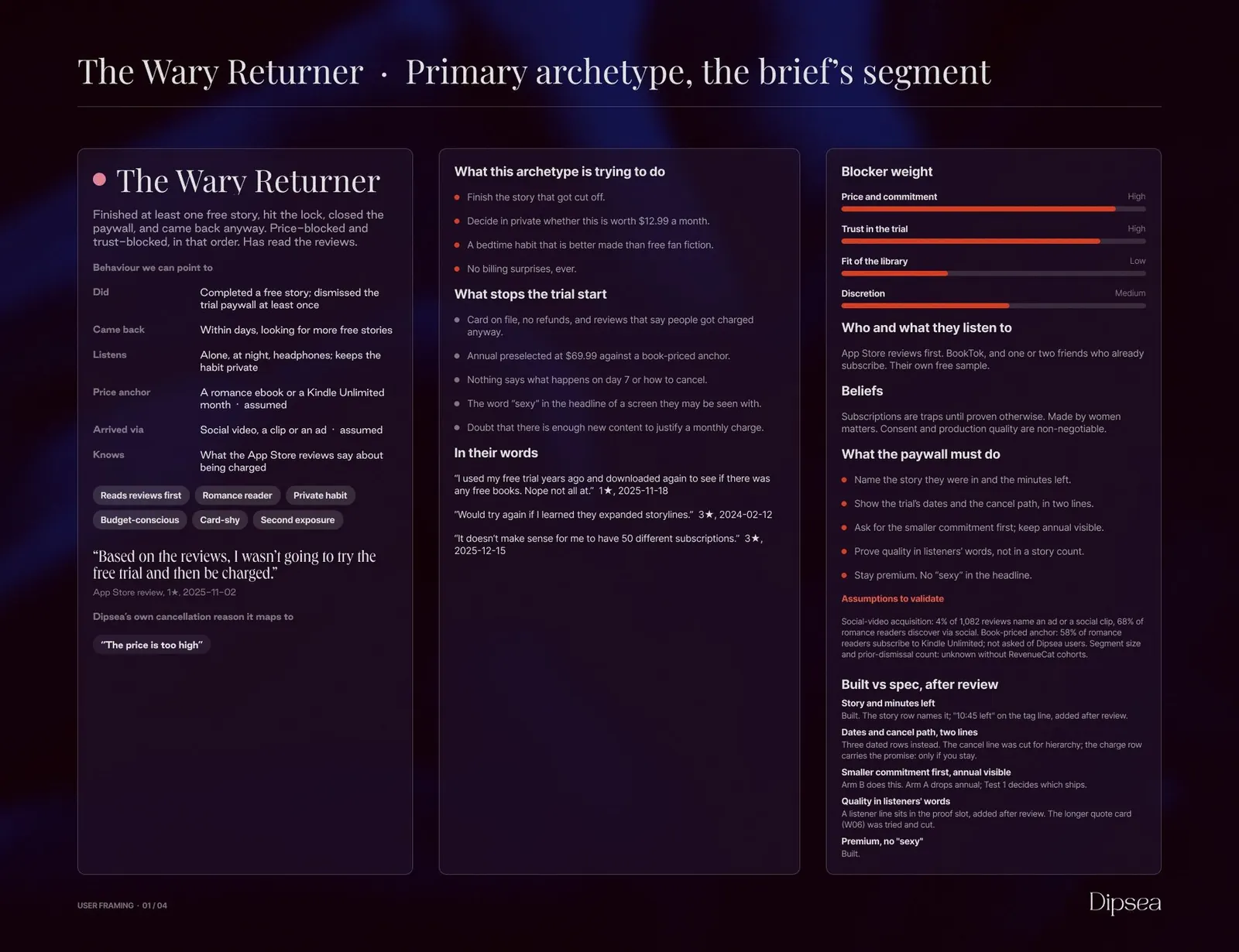Select the "Budget-conscious" tag
The width and height of the screenshot is (1239, 952).
coord(139,520)
